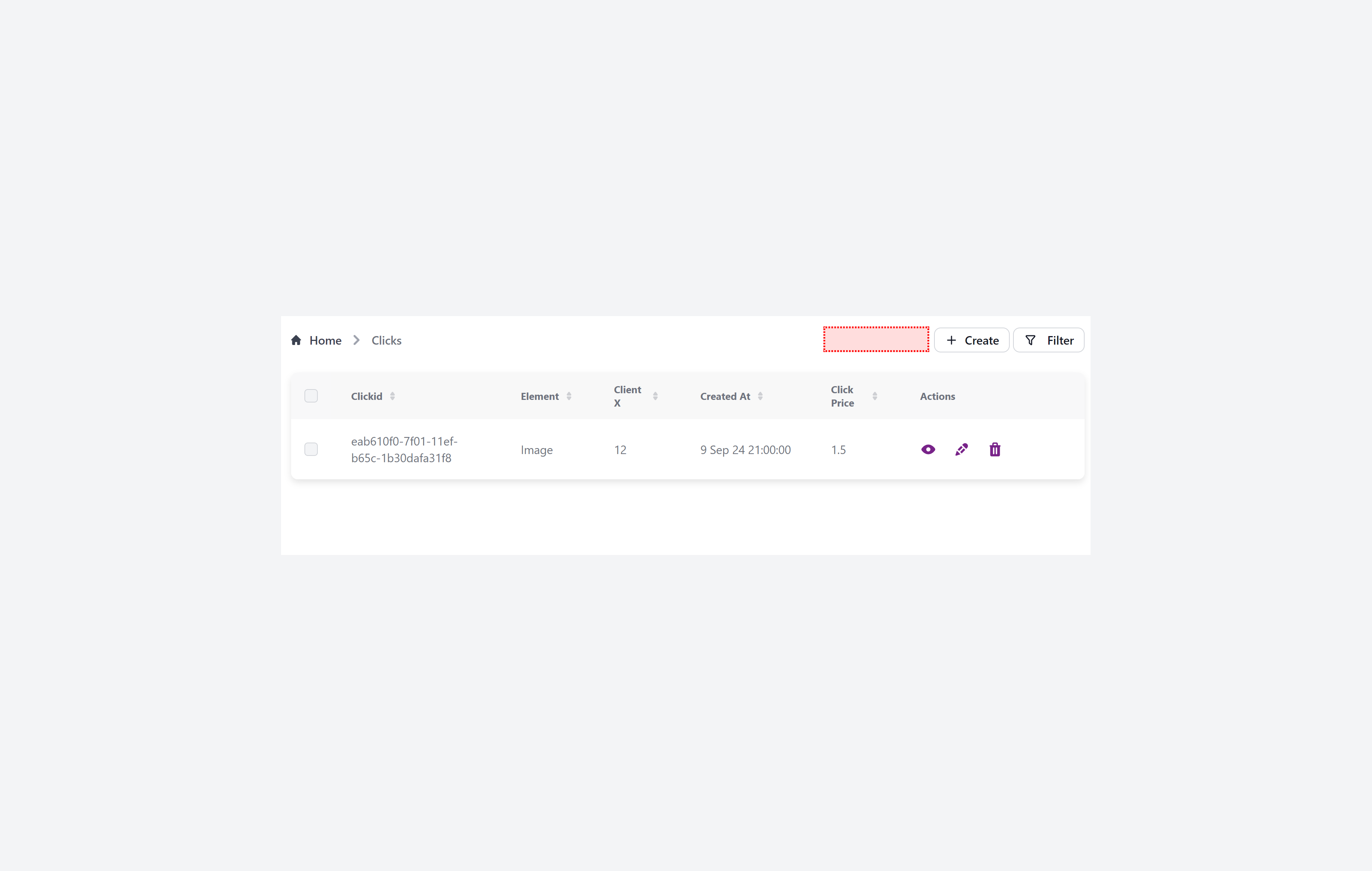Click the plus icon on the Create button
This screenshot has height=871, width=1372.
pos(951,340)
